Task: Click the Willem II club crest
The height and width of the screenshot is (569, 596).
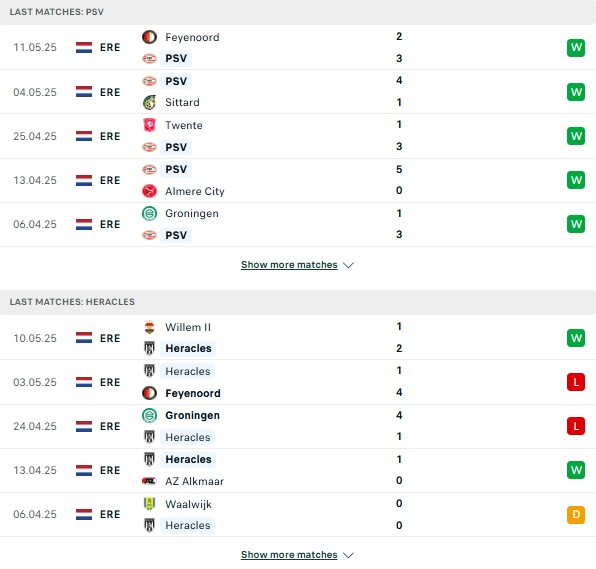Action: 149,327
